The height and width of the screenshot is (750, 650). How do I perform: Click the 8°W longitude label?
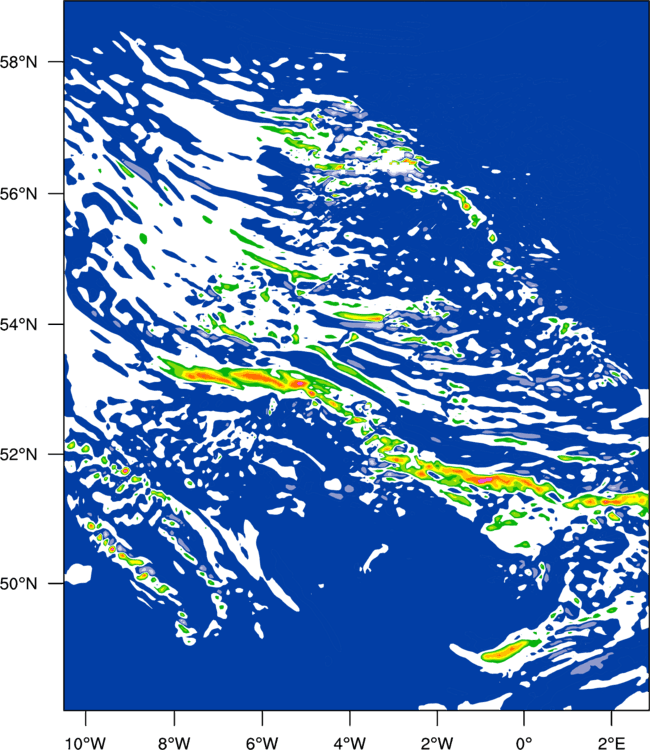pos(174,743)
